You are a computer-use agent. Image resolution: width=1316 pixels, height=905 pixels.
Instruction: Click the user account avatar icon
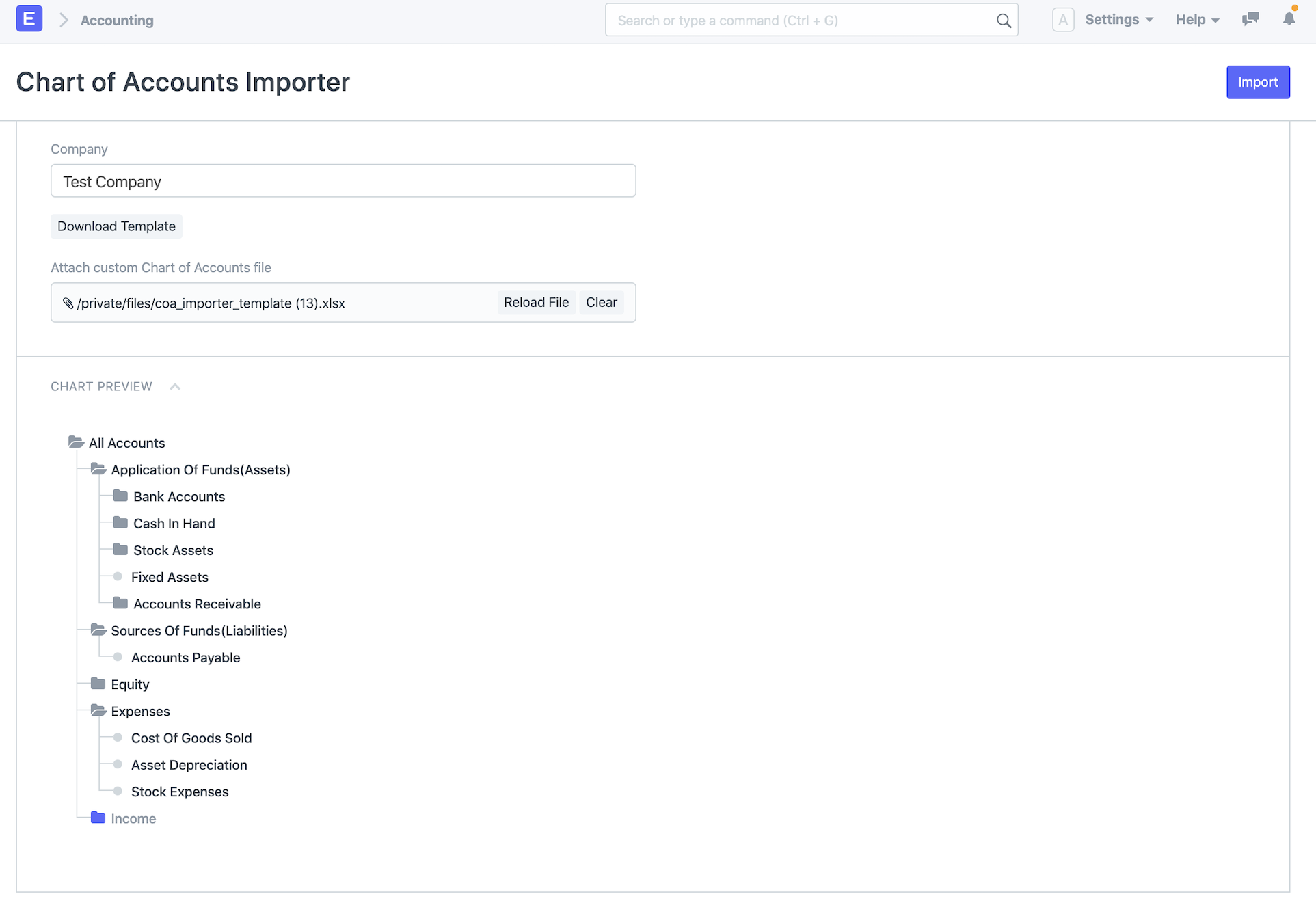[x=1063, y=19]
